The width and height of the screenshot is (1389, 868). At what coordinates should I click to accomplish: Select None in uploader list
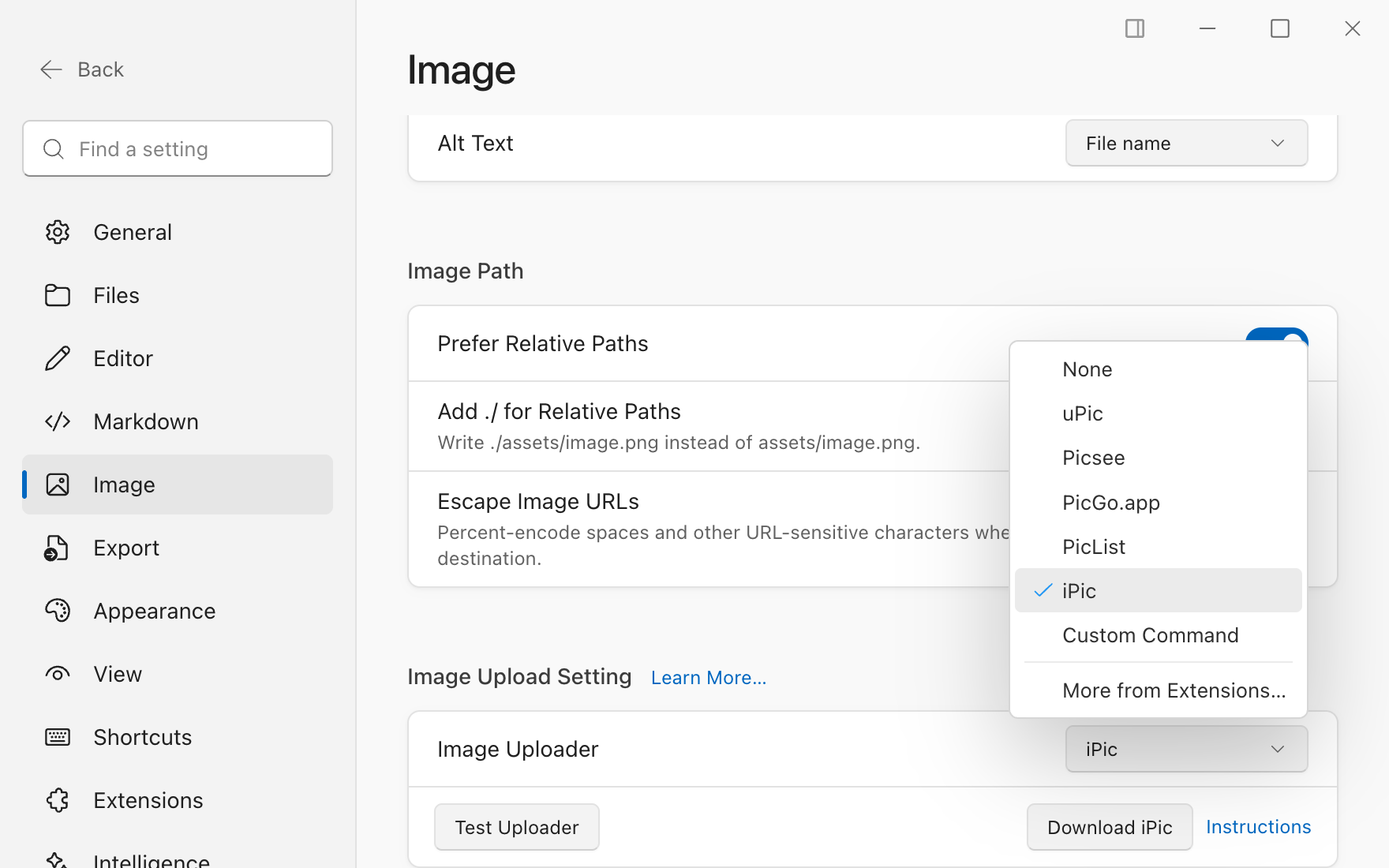click(x=1158, y=369)
